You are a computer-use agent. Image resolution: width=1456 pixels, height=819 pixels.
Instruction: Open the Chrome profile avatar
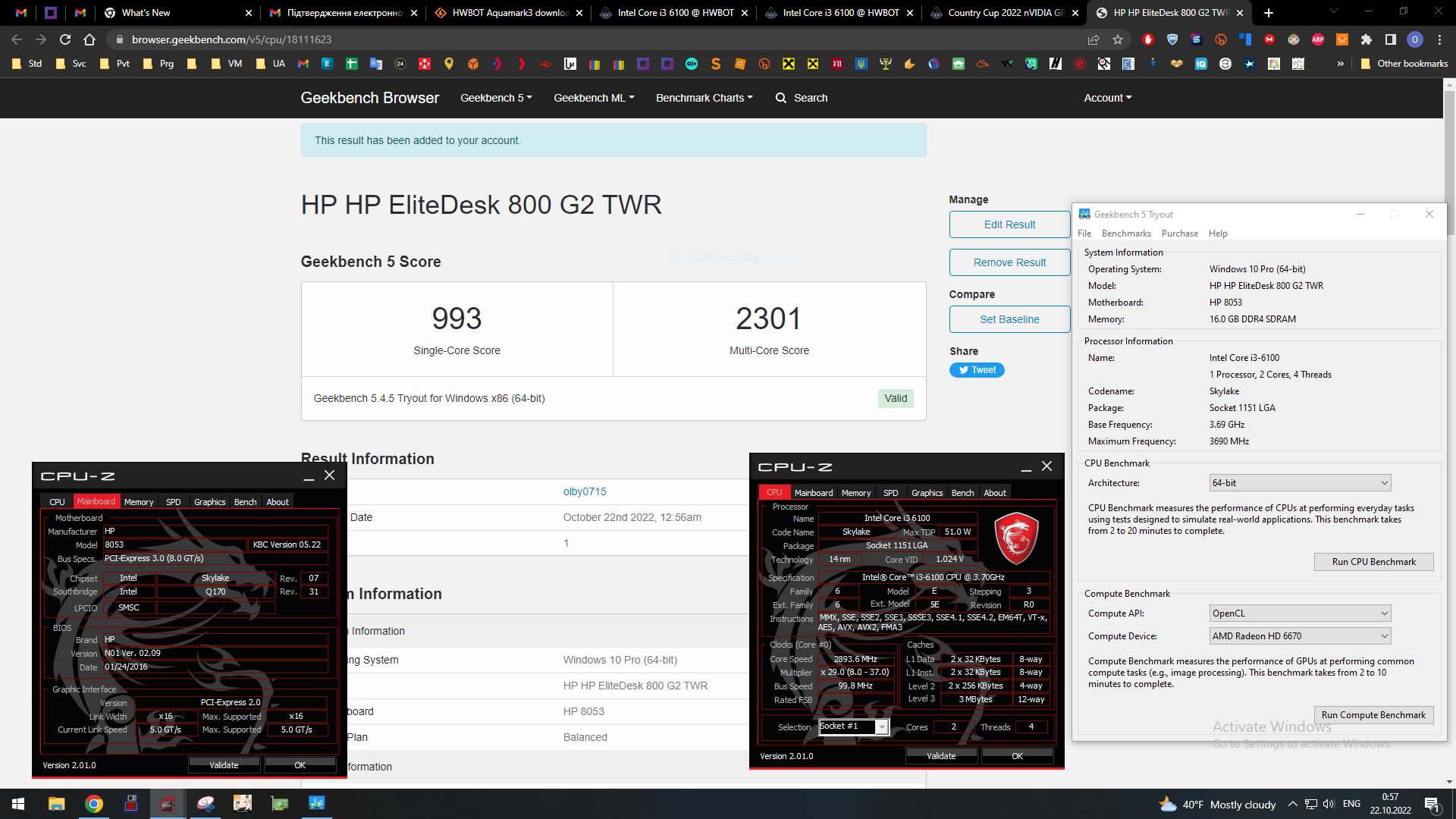[1415, 39]
